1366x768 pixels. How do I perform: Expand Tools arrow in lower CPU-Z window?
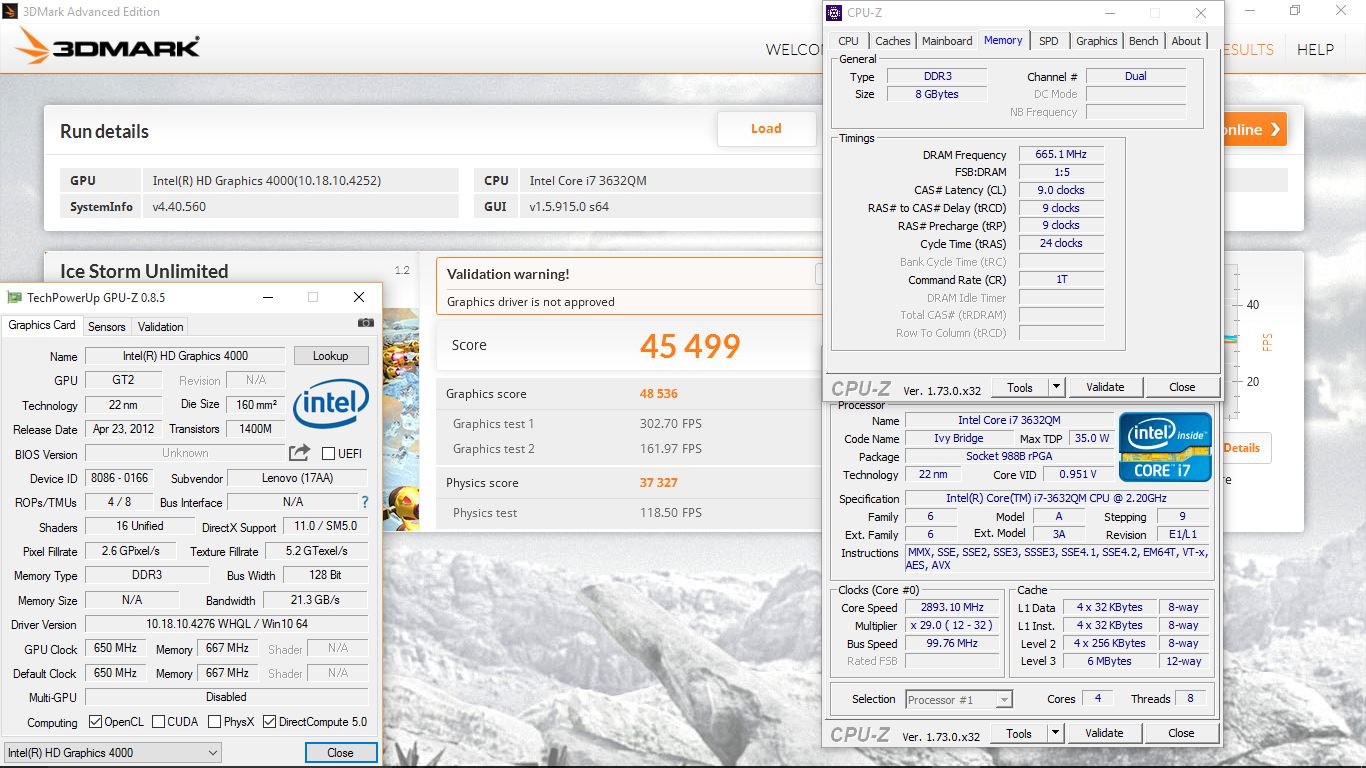point(1054,733)
